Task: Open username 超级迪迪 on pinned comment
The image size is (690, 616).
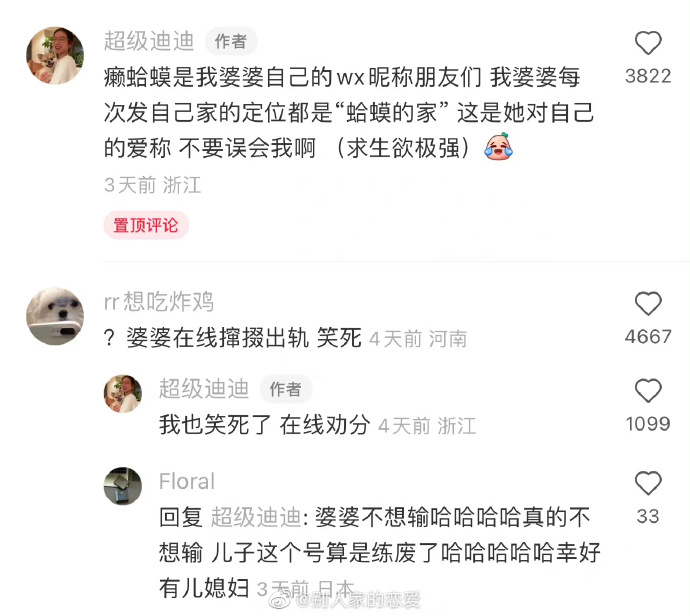Action: (x=149, y=41)
